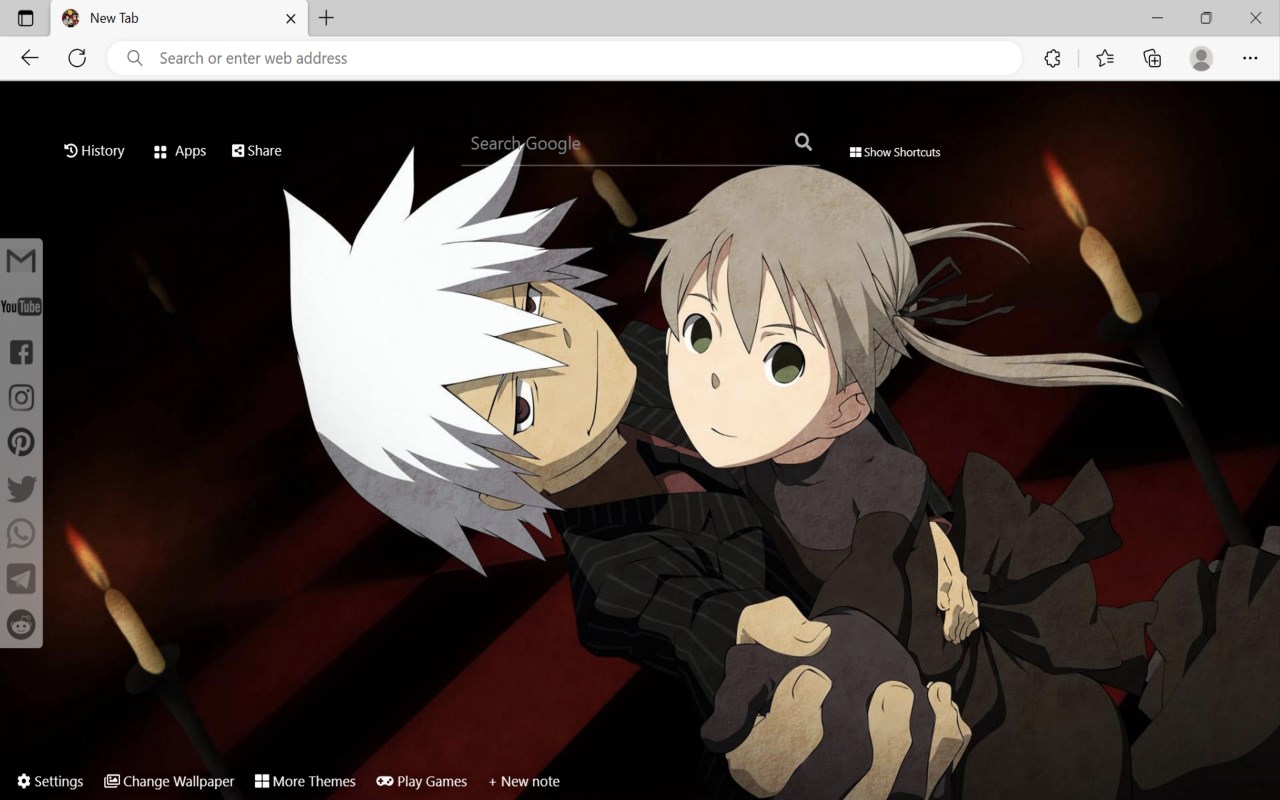Open the Favorites star icon
The image size is (1280, 800).
[1105, 58]
